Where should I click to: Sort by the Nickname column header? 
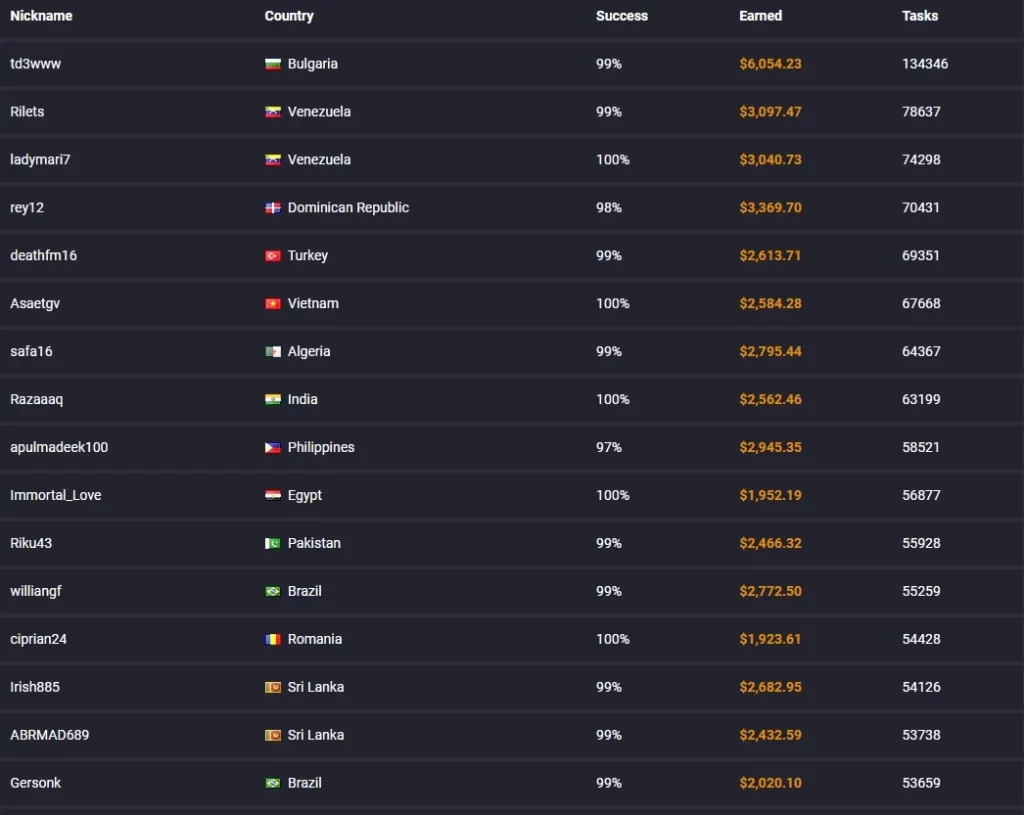[x=41, y=16]
